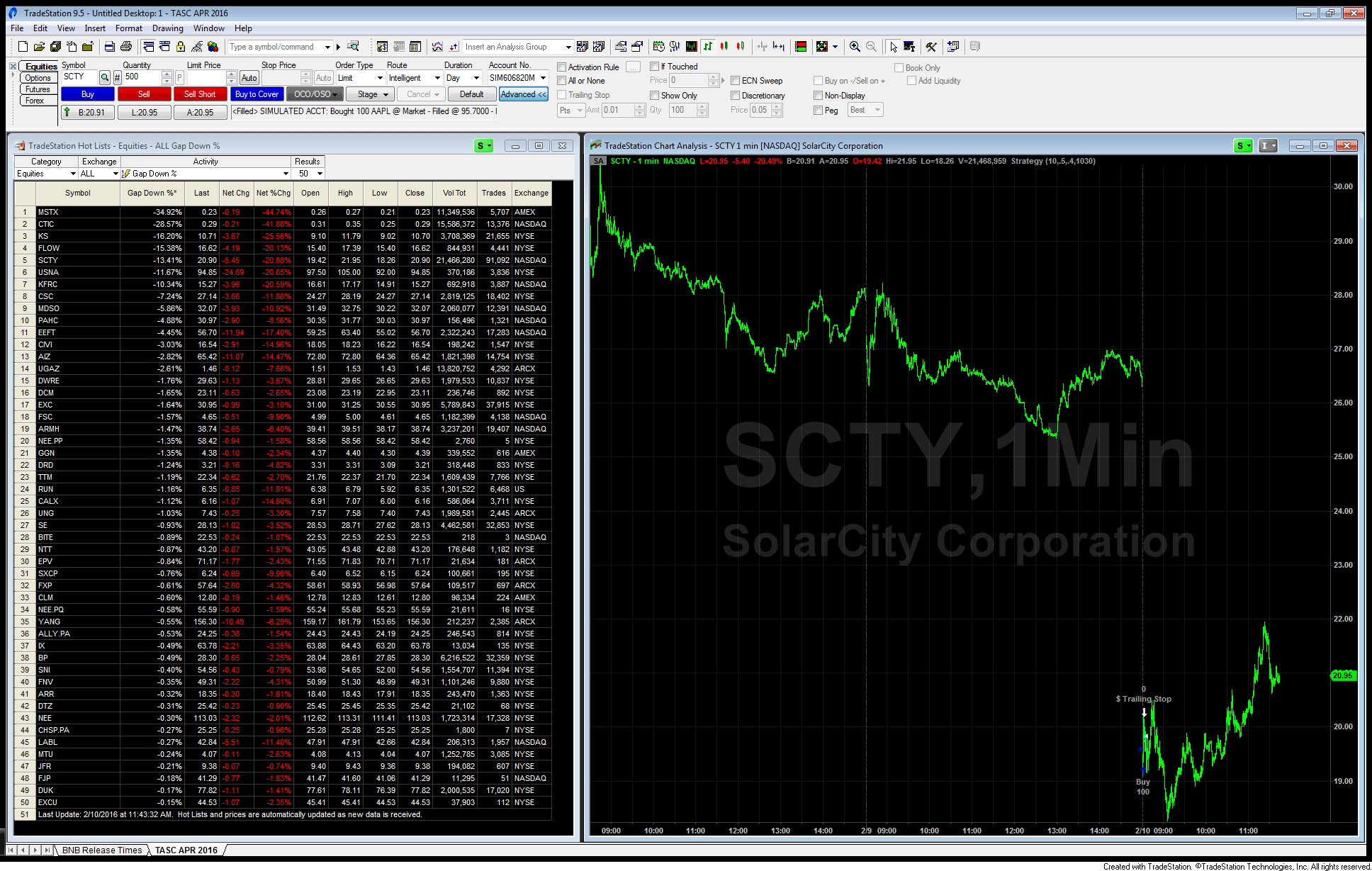This screenshot has width=1372, height=871.
Task: Click the hash quantity calculator button
Action: pos(118,78)
